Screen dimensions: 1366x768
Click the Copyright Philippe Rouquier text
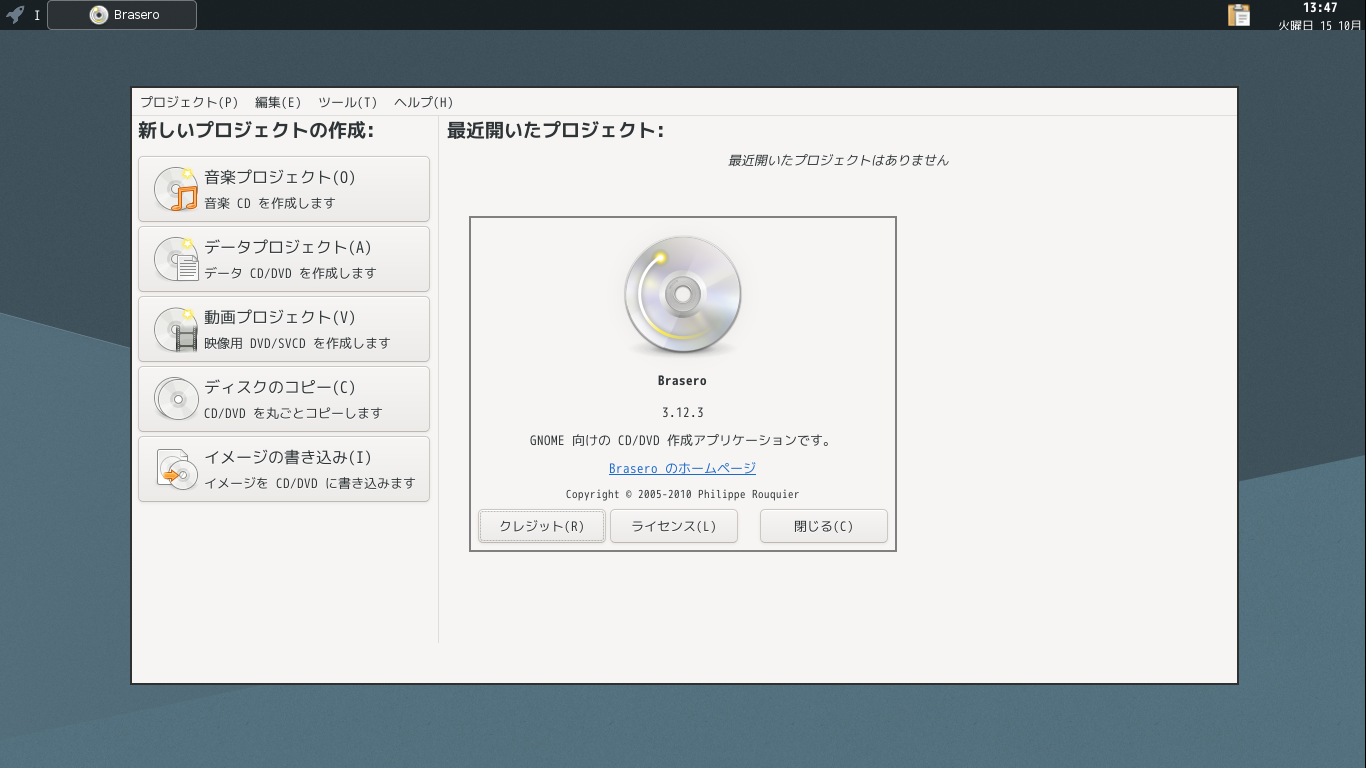point(682,494)
